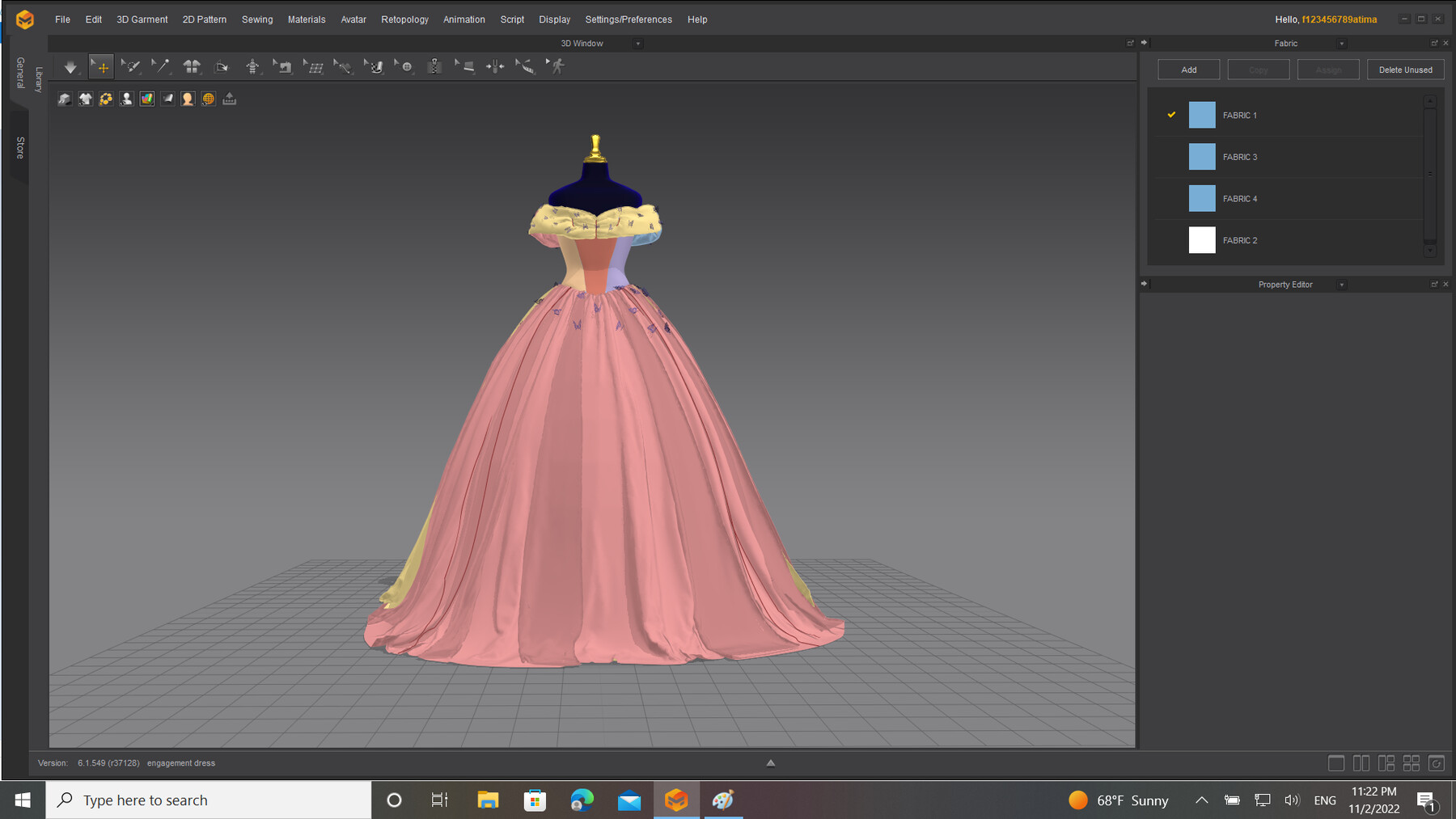Click the Add fabric button

(1188, 69)
